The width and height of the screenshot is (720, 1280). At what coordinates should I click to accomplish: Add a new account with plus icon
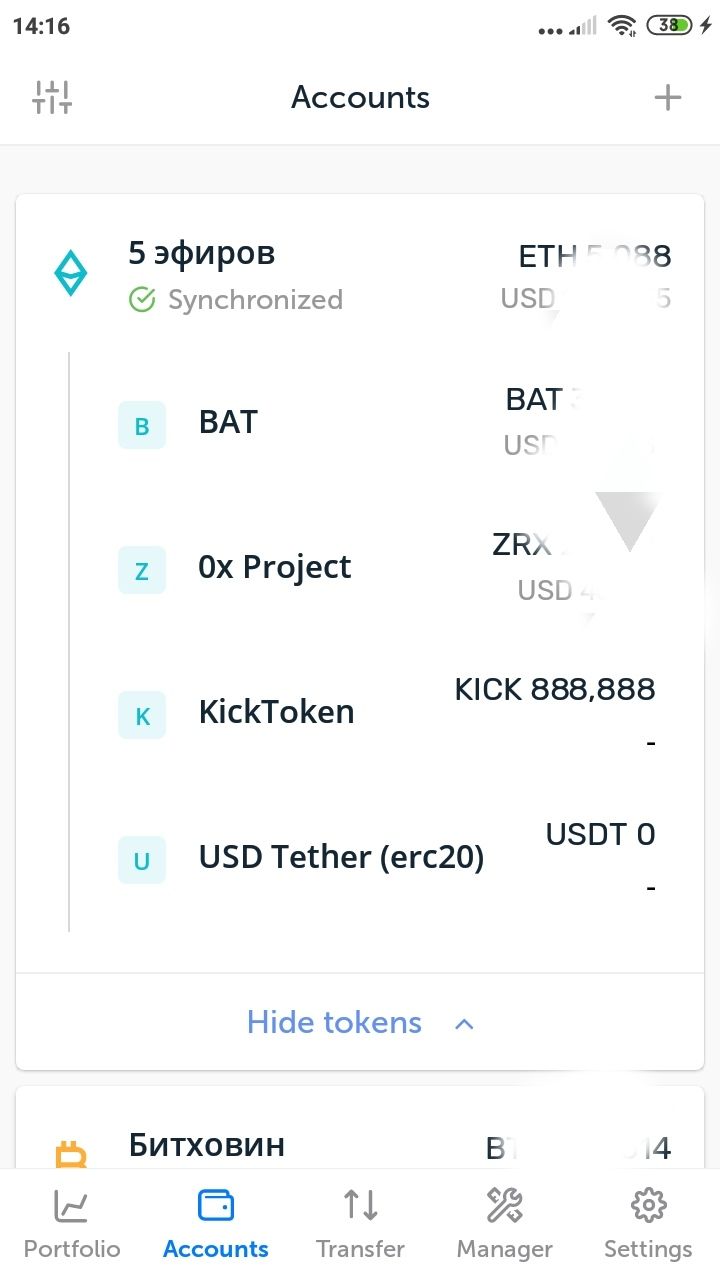point(667,97)
